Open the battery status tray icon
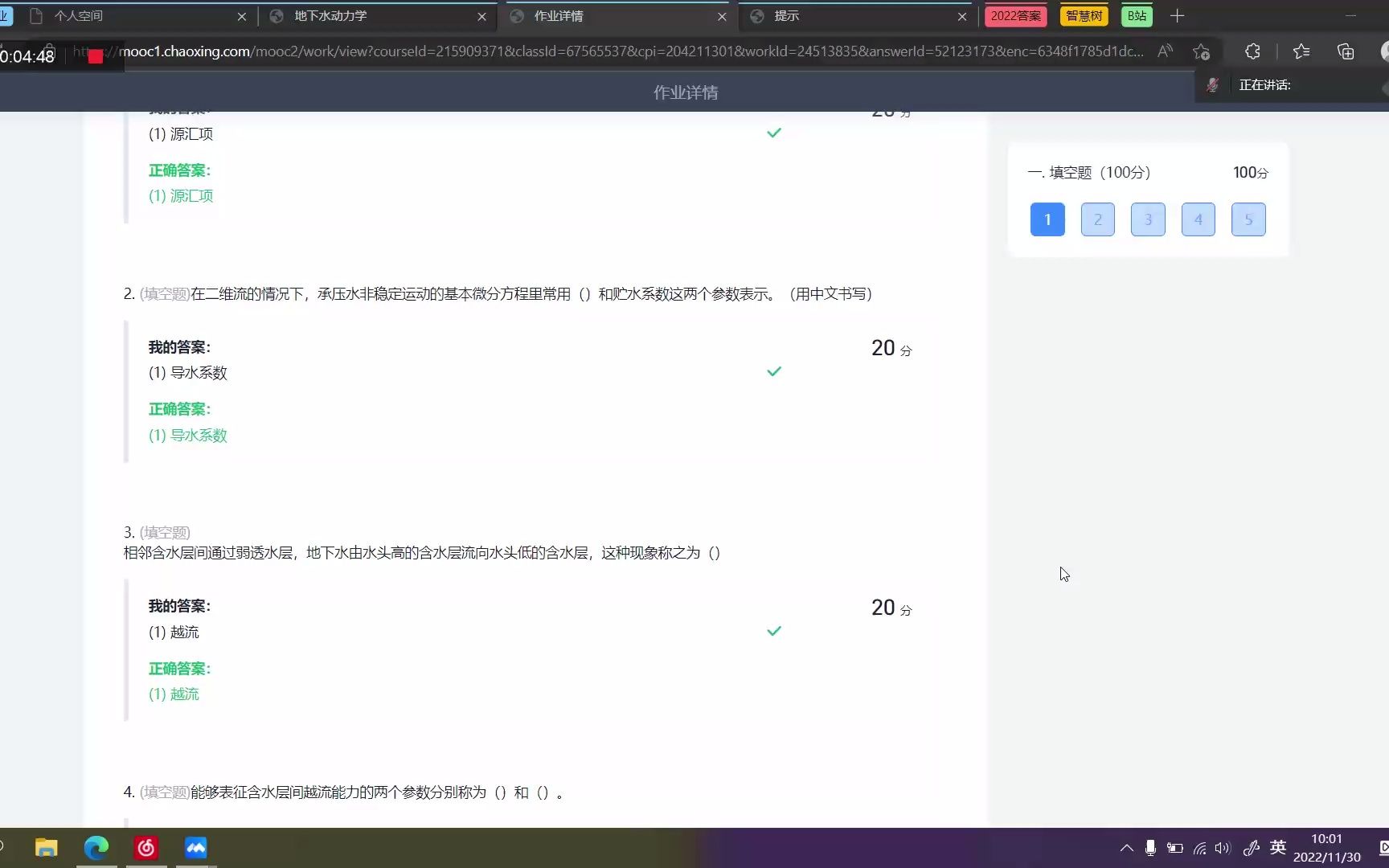 click(x=1175, y=848)
